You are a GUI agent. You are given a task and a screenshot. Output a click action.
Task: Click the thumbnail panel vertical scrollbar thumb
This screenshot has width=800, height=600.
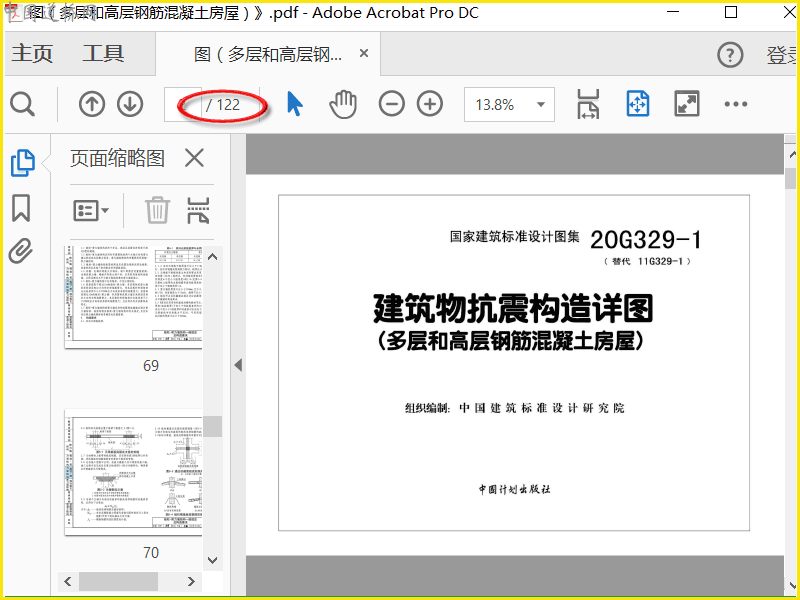(213, 427)
